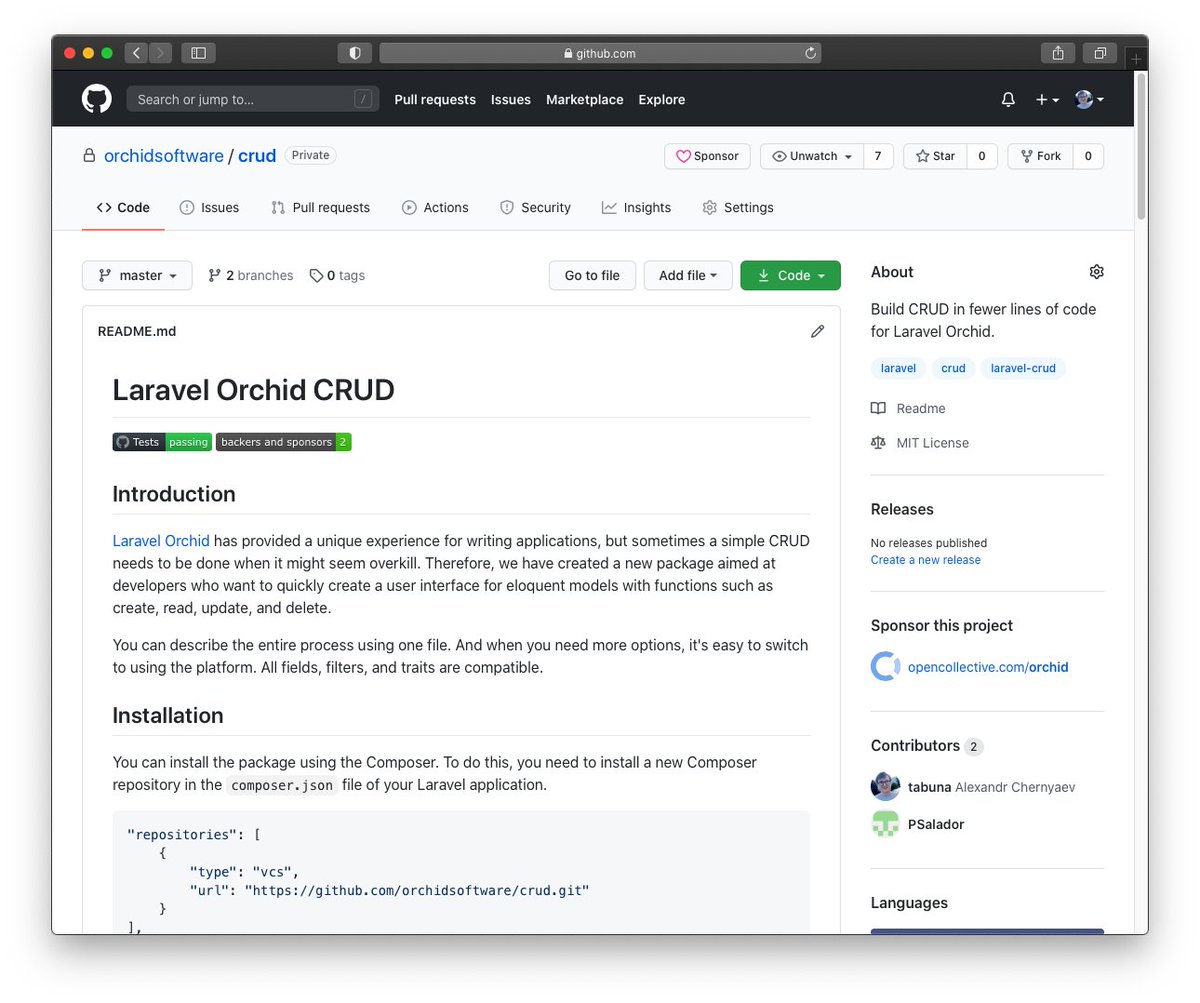Fork the repository
1200x1003 pixels.
pyautogui.click(x=1040, y=156)
